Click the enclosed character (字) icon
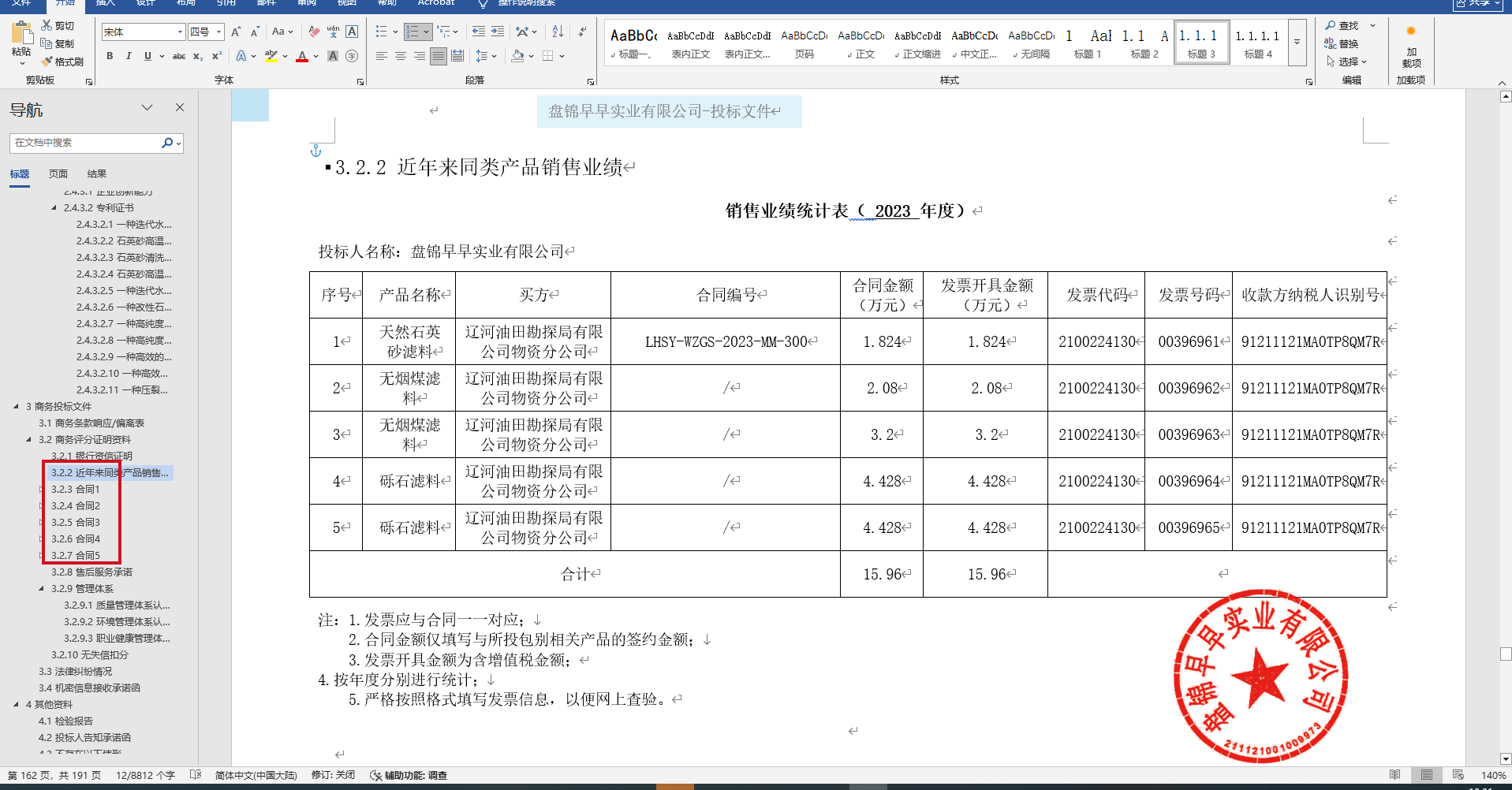Screen dimensions: 1512x790 [352, 56]
